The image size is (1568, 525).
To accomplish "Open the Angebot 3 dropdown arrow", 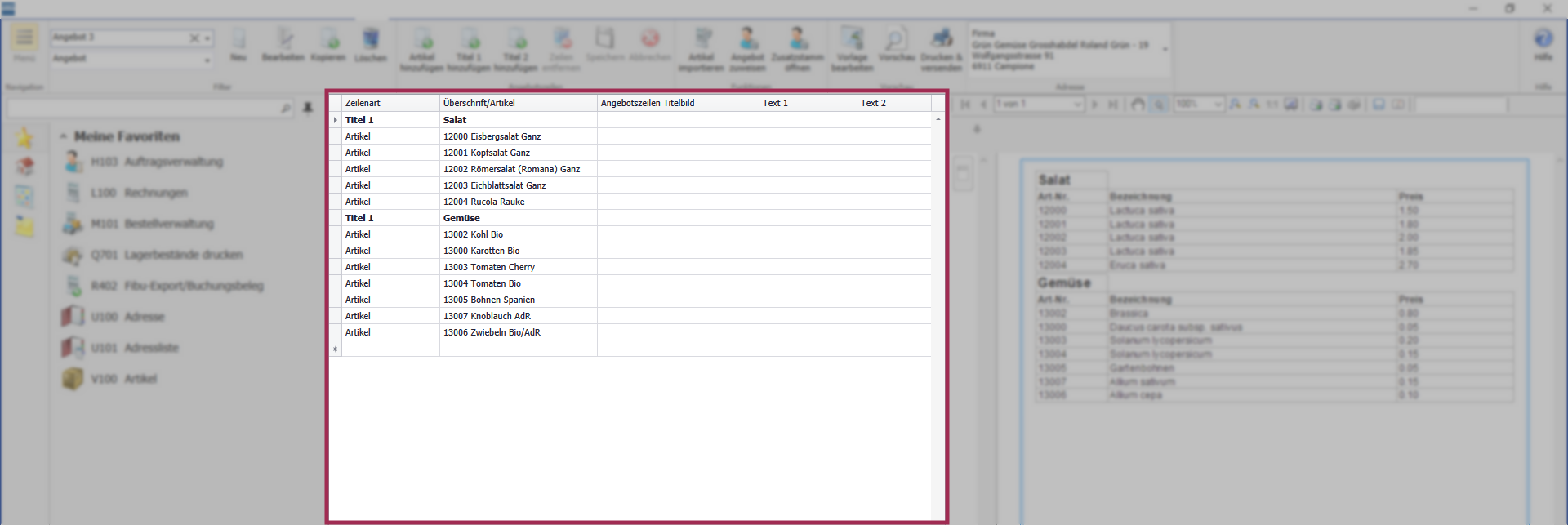I will click(207, 38).
